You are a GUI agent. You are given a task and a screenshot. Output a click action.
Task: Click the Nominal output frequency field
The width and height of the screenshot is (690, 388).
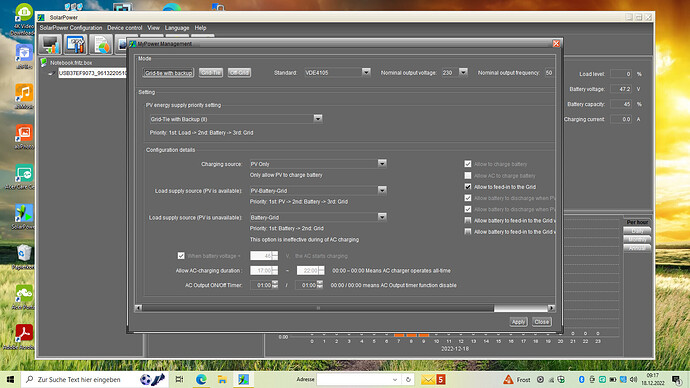[x=549, y=73]
